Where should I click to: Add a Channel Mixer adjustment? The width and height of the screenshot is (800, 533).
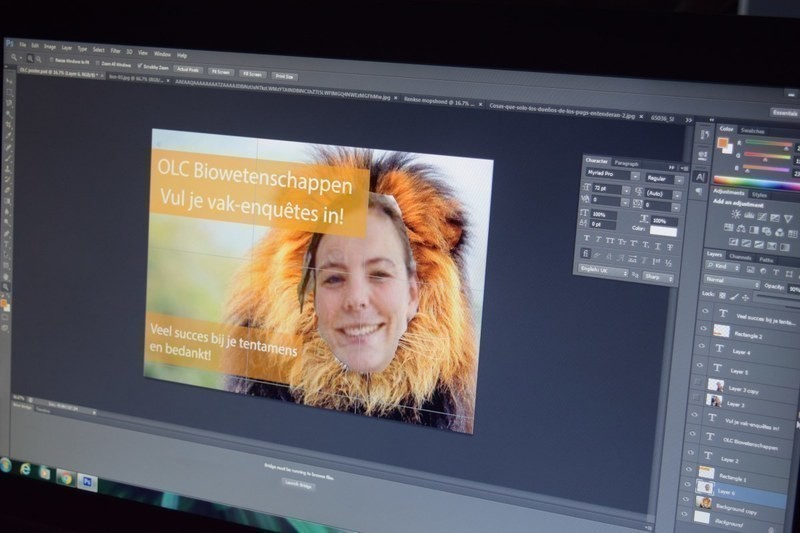click(x=779, y=233)
